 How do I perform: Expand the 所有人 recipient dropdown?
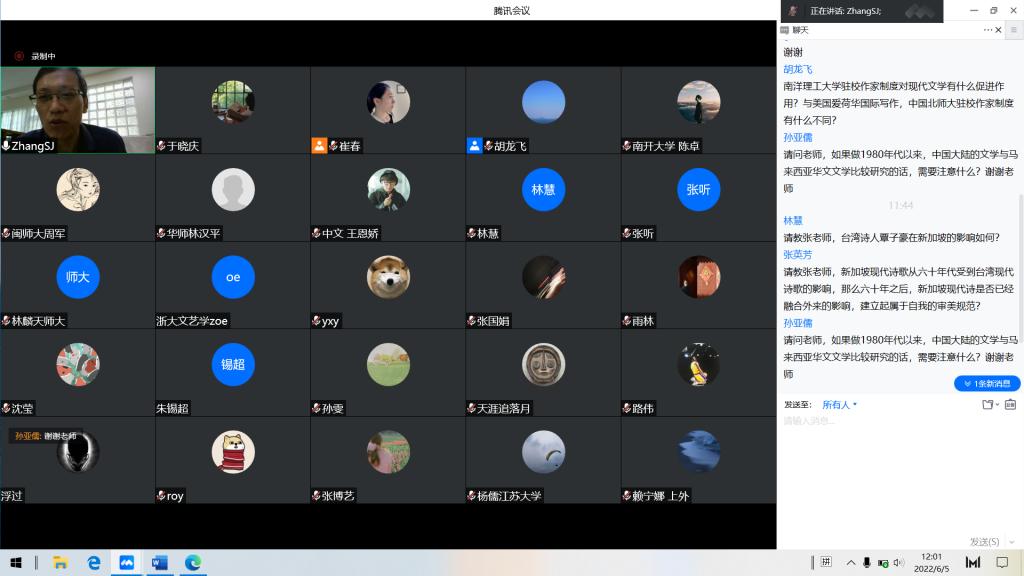[x=839, y=405]
